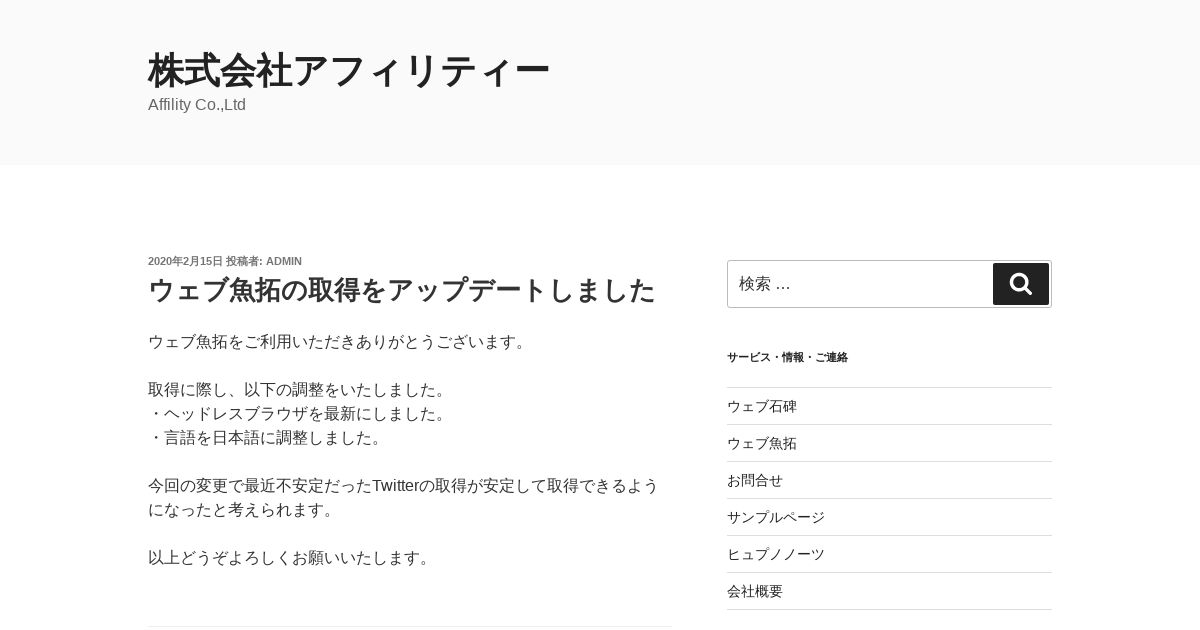Image resolution: width=1200 pixels, height=630 pixels.
Task: Open the 株式会社アフィリティー site title link
Action: tap(349, 71)
